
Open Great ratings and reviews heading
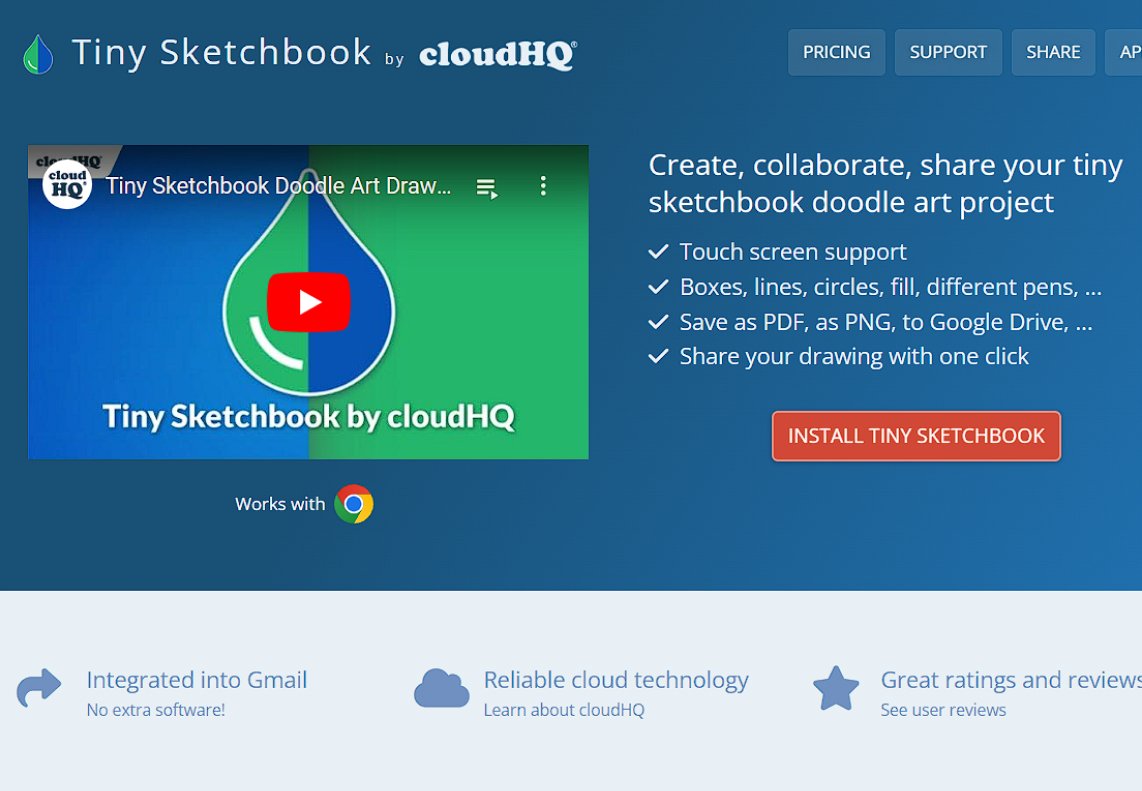(1011, 680)
